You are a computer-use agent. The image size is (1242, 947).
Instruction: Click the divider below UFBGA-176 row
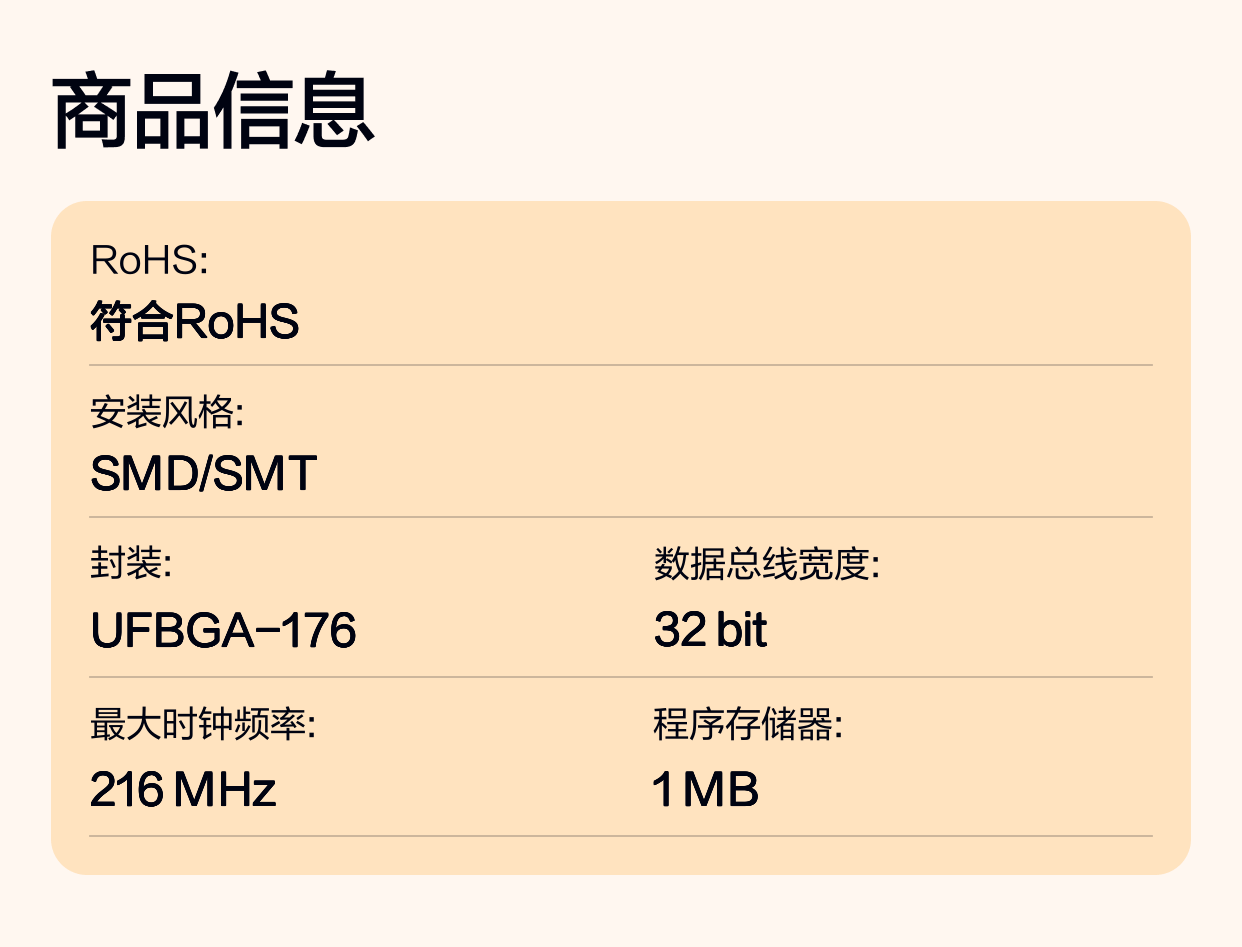[x=621, y=677]
